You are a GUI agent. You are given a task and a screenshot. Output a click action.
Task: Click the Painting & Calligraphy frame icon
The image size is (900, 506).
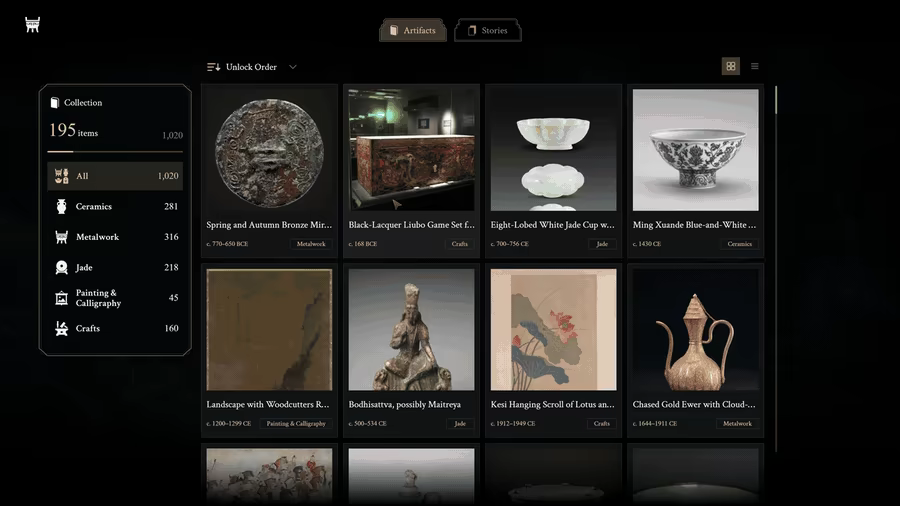pos(61,298)
